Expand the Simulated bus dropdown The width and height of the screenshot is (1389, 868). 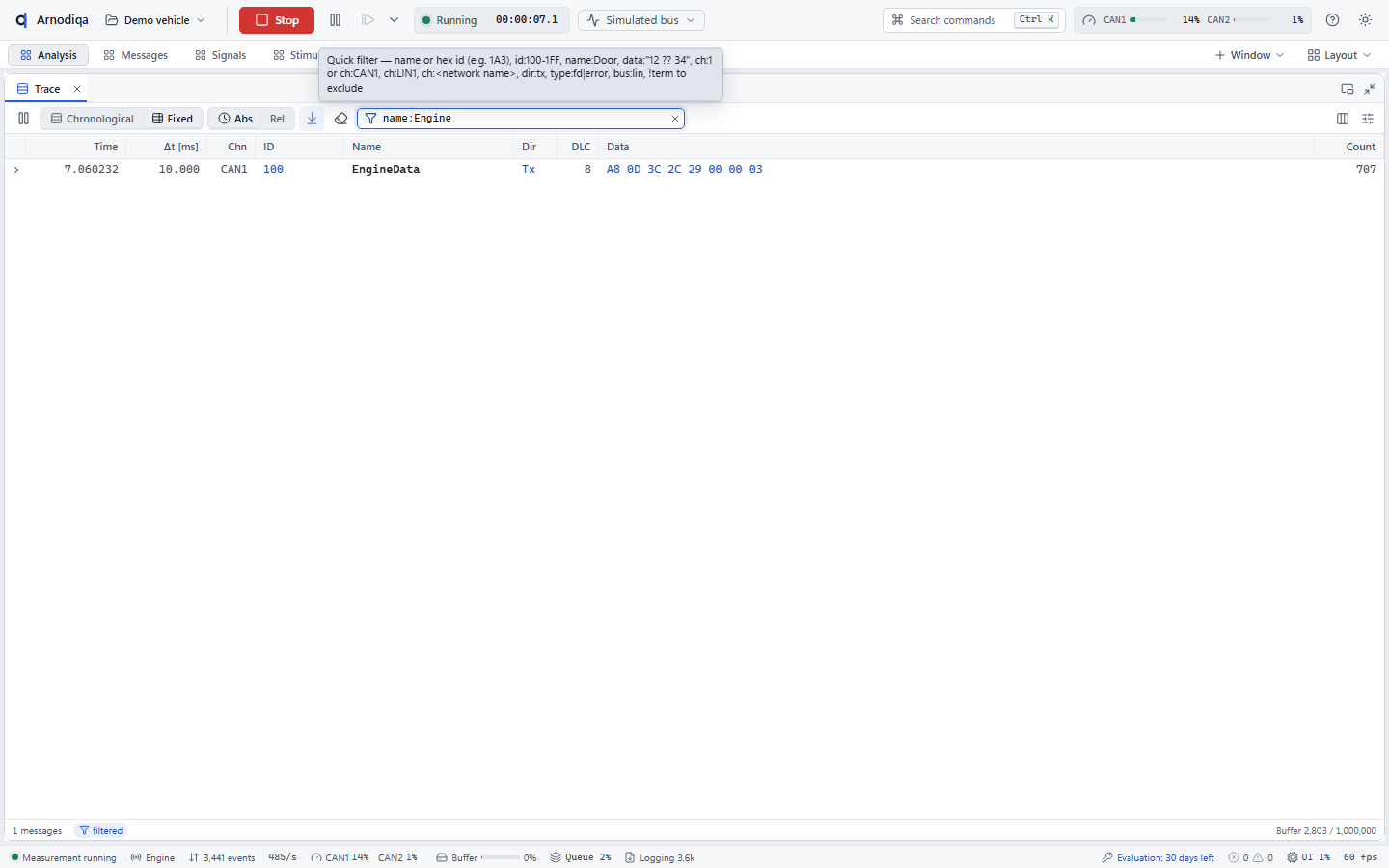coord(641,20)
